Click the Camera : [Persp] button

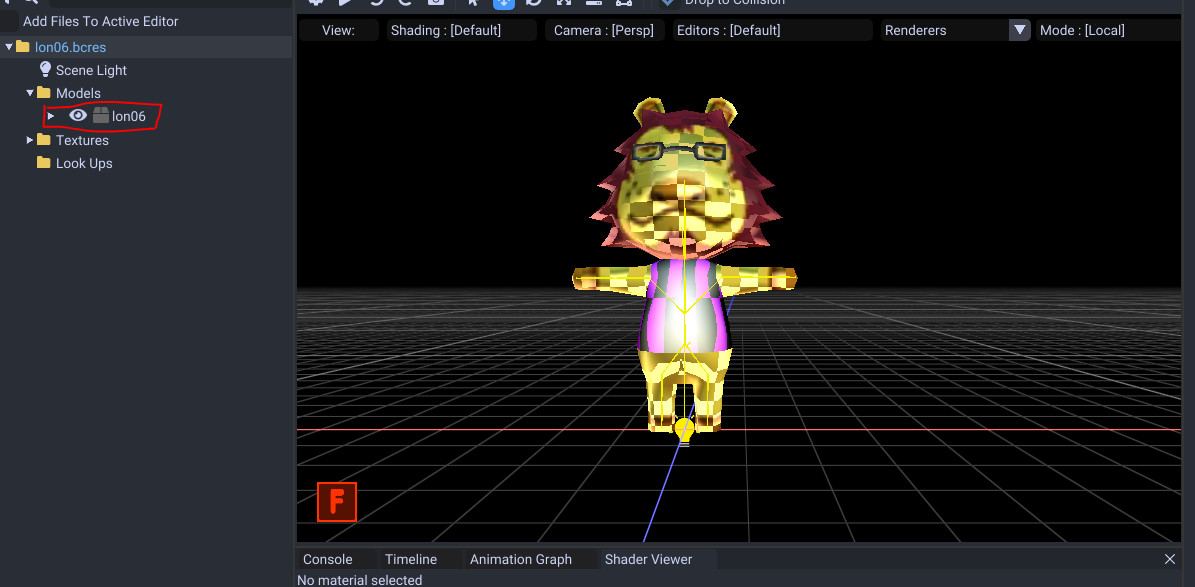coord(604,30)
